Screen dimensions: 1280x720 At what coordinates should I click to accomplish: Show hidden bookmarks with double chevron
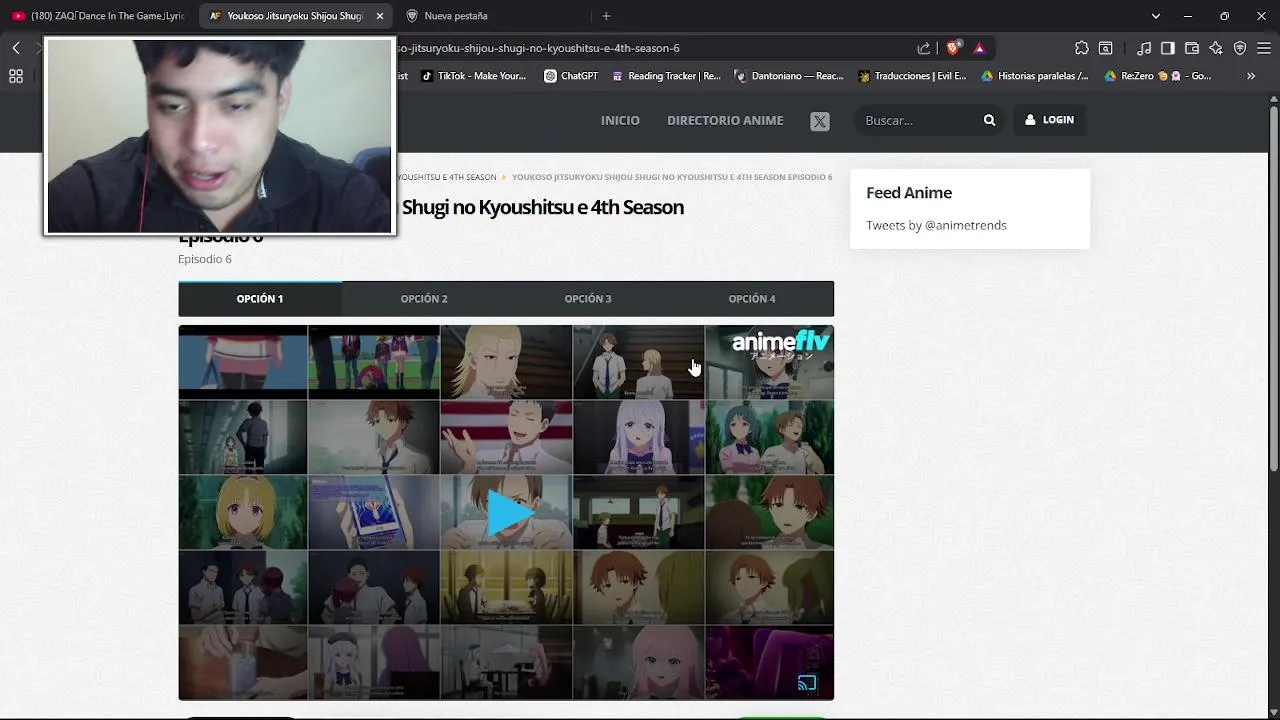(x=1251, y=76)
